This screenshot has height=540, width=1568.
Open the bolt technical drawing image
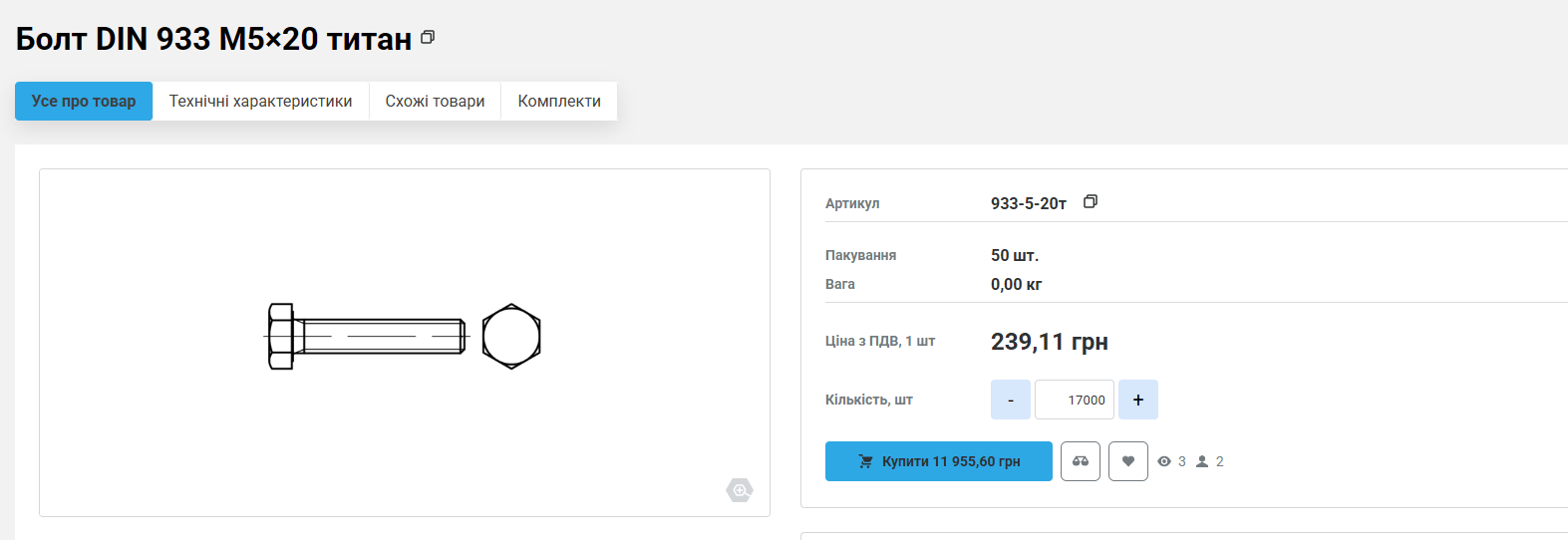(404, 337)
